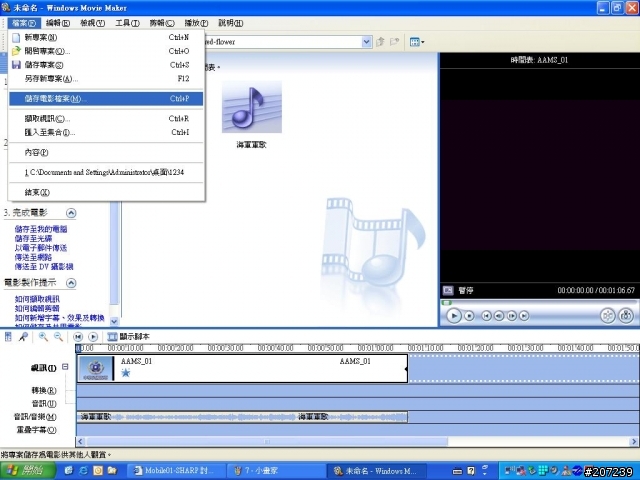Screen dimensions: 640x480
Task: Click the Play Timeline icon
Action: click(x=93, y=337)
